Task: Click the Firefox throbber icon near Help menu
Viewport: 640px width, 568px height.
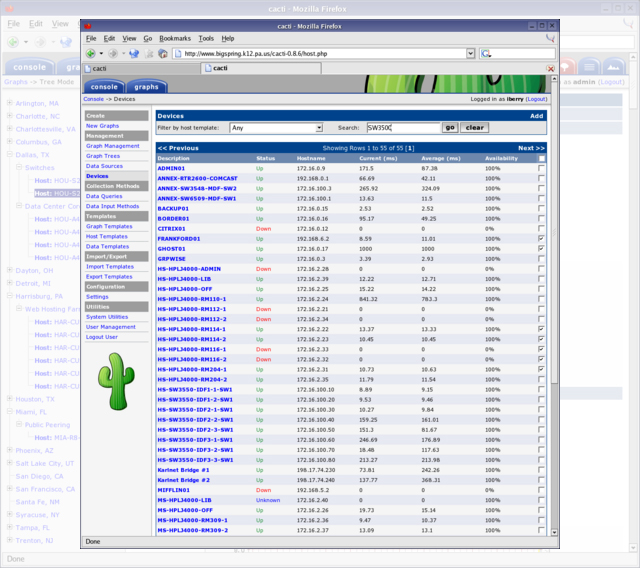Action: pyautogui.click(x=550, y=38)
